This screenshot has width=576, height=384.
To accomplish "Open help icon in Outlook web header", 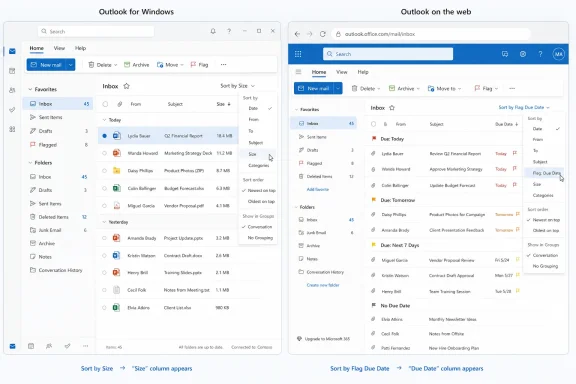I will tap(540, 54).
